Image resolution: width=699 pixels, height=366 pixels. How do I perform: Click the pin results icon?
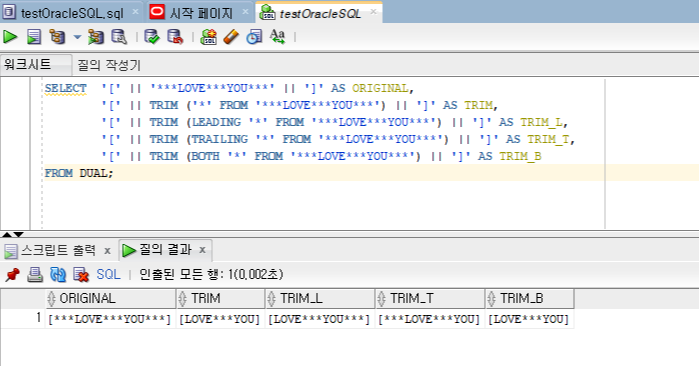coord(12,274)
